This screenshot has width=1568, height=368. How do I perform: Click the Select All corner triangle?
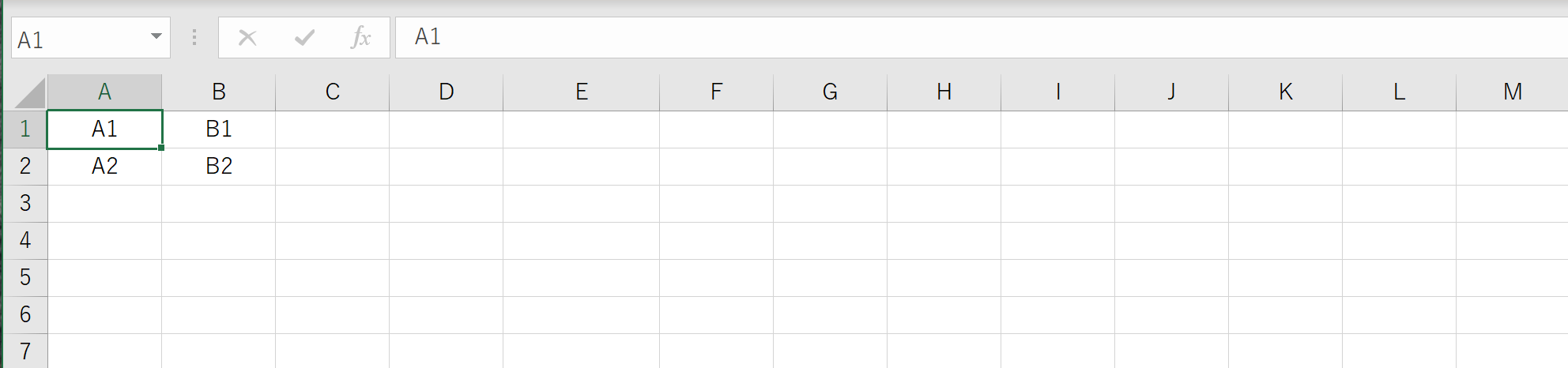[30, 92]
